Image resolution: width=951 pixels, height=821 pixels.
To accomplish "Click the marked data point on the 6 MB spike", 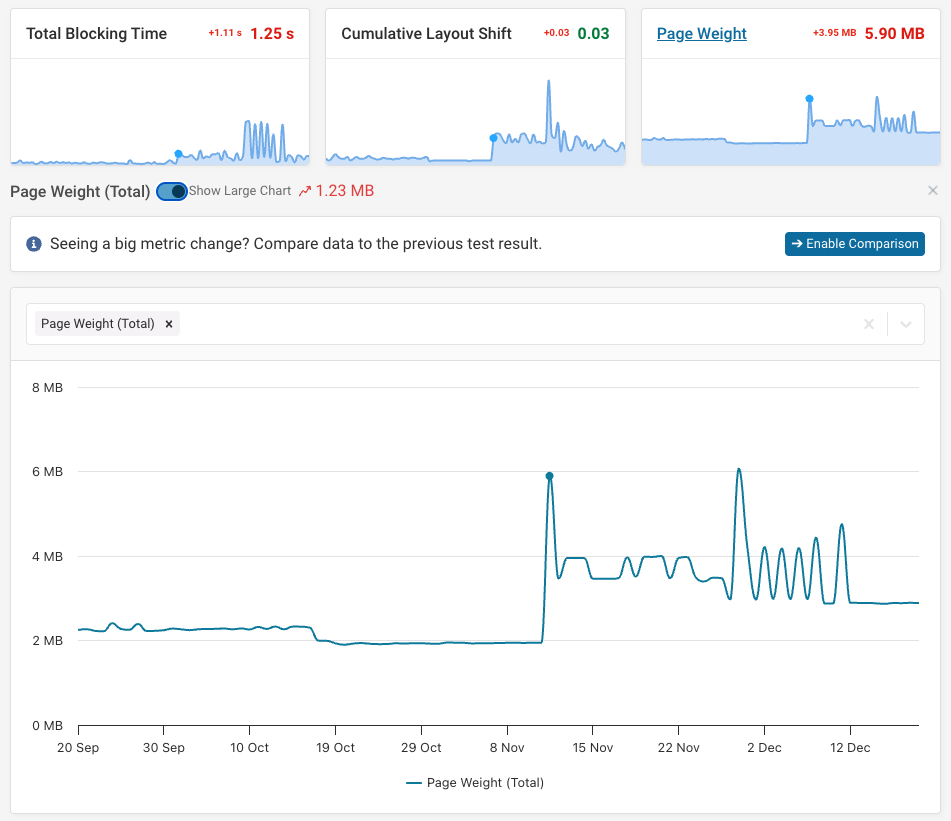I will point(549,477).
